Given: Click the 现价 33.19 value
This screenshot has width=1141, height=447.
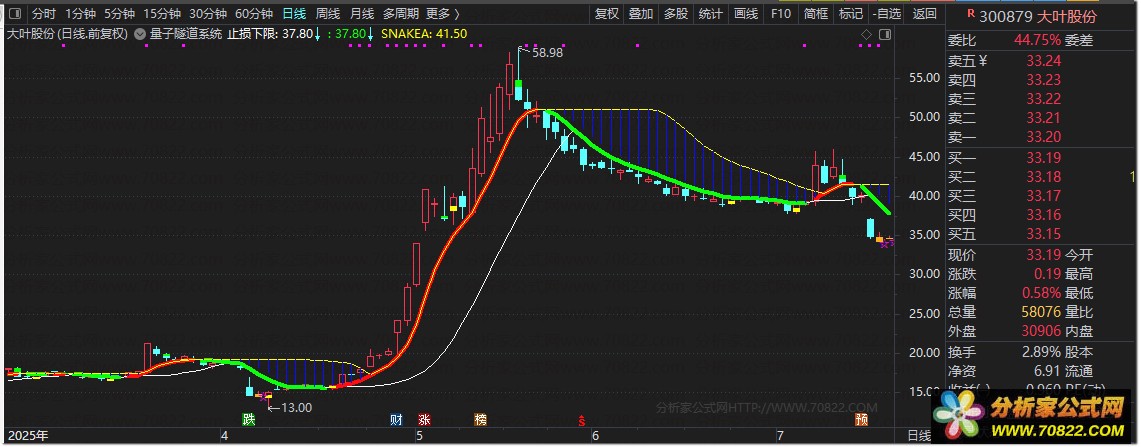Looking at the screenshot, I should (1043, 256).
